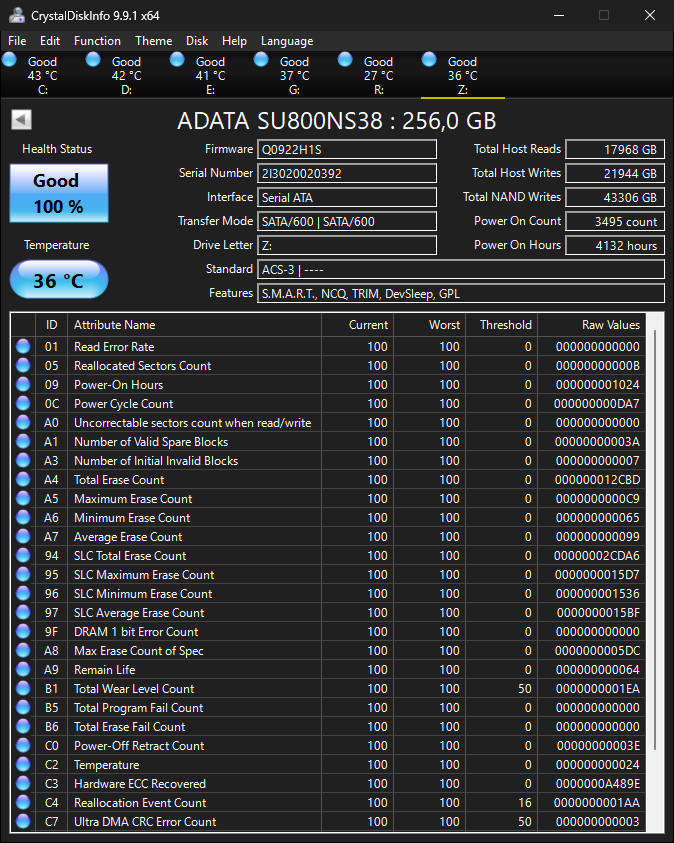Select the G: drive status orb
This screenshot has height=843, width=674.
(x=261, y=59)
